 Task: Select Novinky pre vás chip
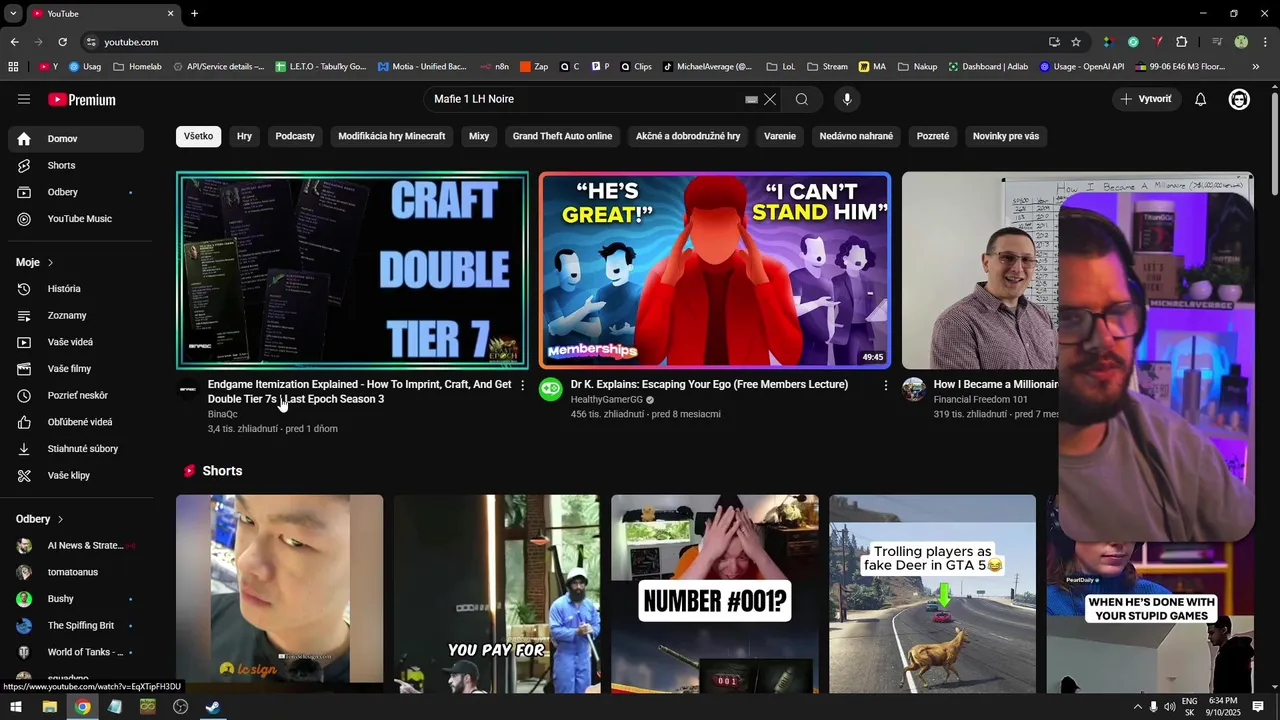click(1006, 136)
